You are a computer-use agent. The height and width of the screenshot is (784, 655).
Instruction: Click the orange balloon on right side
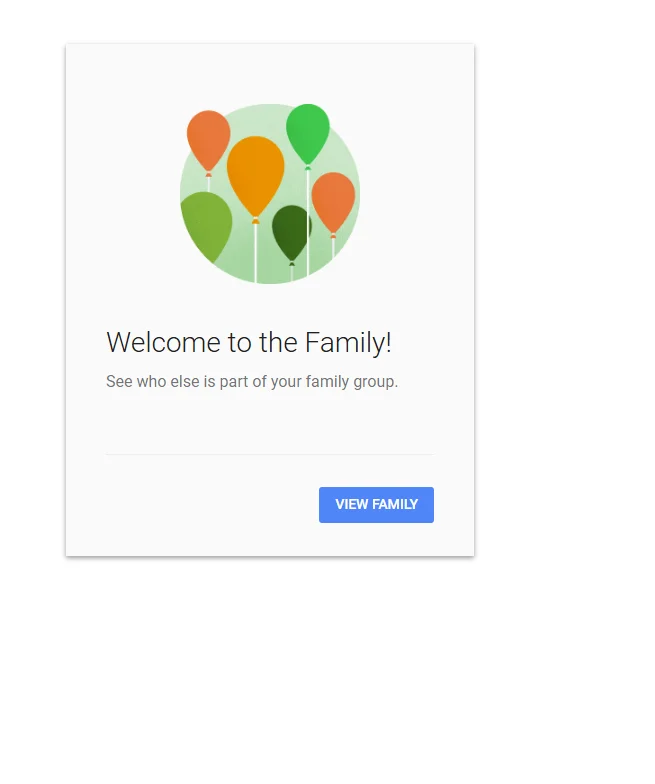point(333,202)
